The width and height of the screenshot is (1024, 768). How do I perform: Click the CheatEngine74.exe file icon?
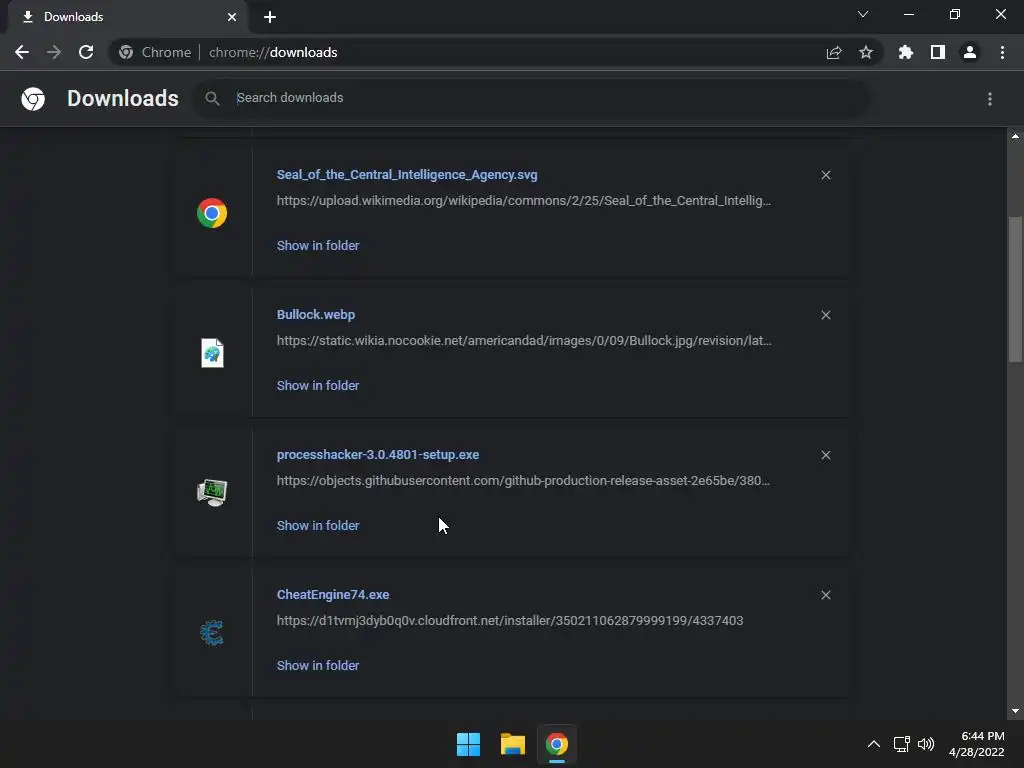(212, 633)
